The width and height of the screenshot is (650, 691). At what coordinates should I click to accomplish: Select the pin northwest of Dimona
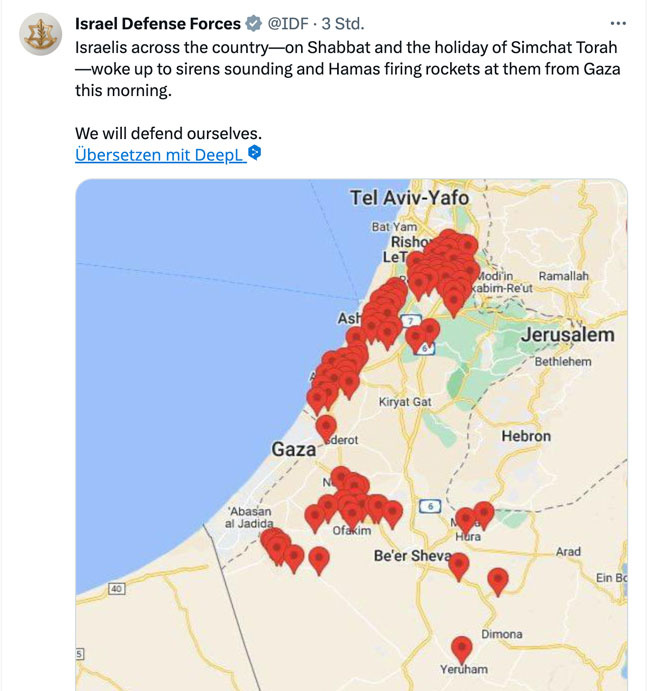point(497,578)
